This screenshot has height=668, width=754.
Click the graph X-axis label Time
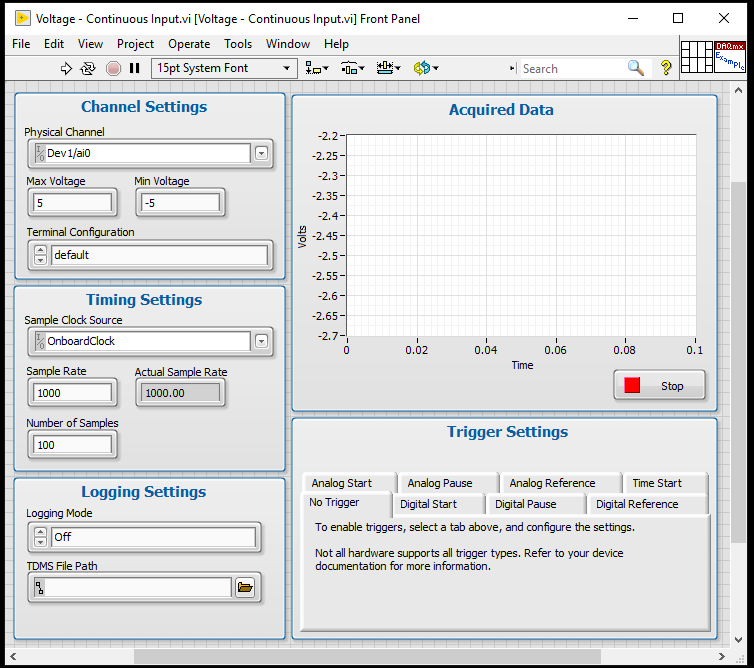522,366
